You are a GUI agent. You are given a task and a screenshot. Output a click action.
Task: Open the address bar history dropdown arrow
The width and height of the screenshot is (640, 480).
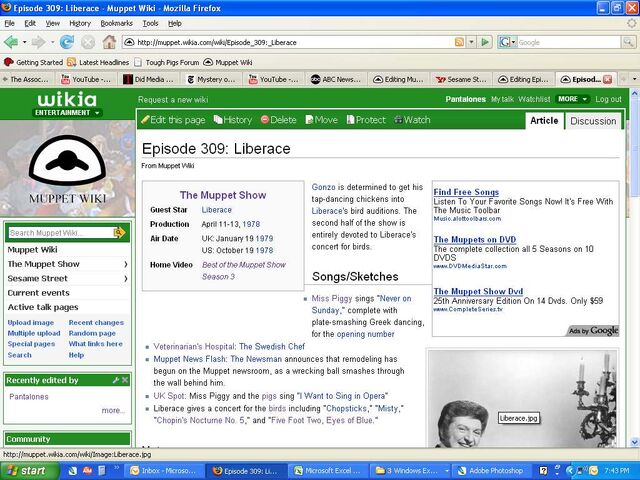(x=471, y=42)
